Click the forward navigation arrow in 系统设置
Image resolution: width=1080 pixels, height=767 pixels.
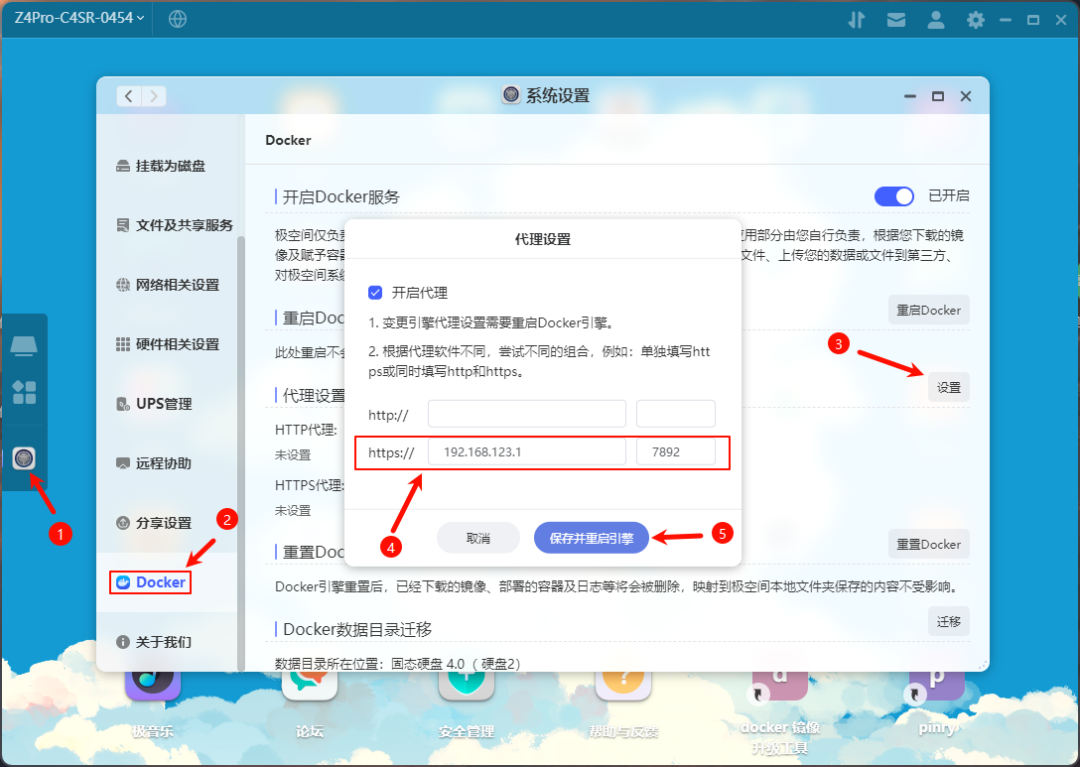(x=152, y=96)
